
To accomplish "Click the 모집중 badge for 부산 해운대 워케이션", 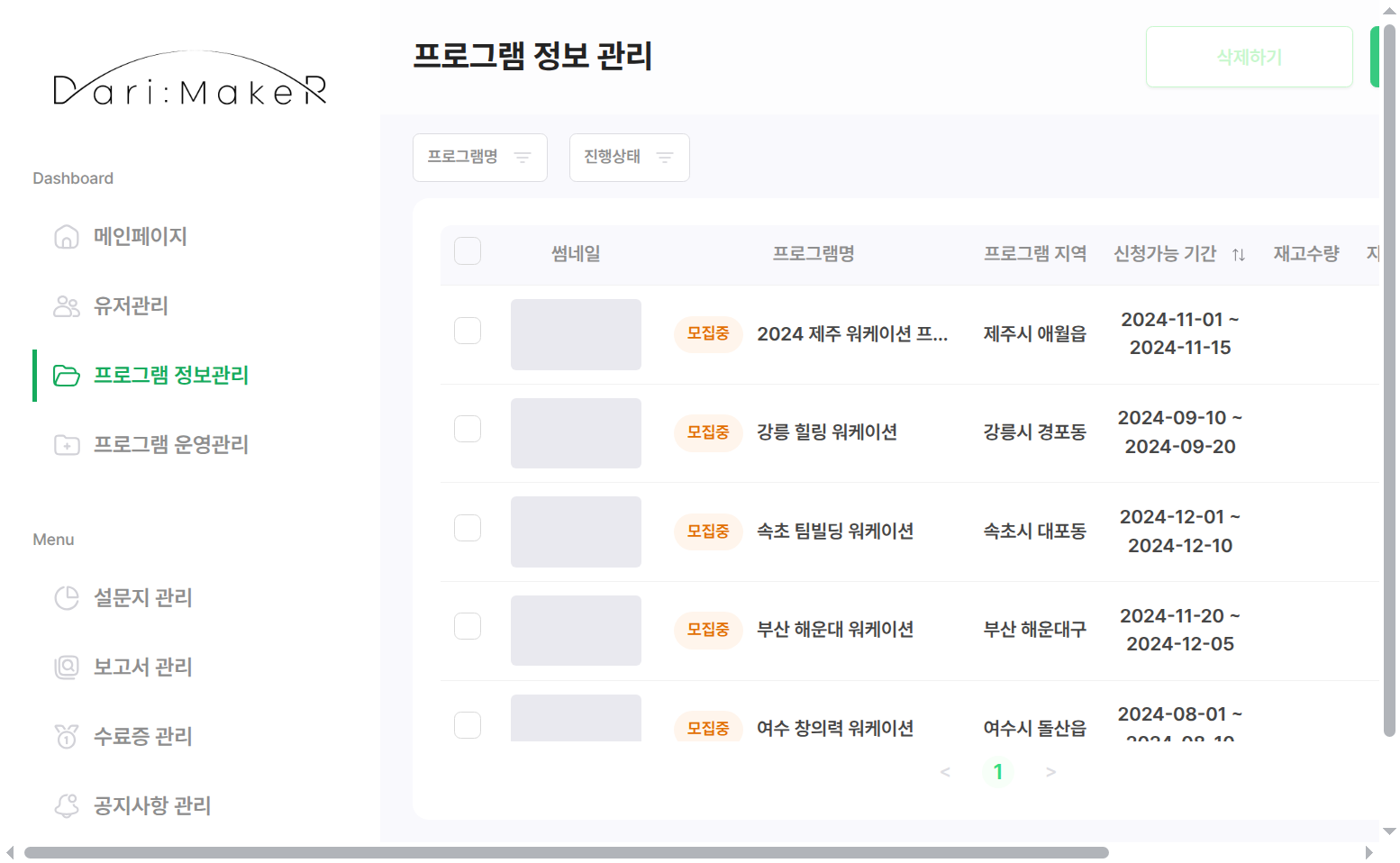I will coord(708,630).
